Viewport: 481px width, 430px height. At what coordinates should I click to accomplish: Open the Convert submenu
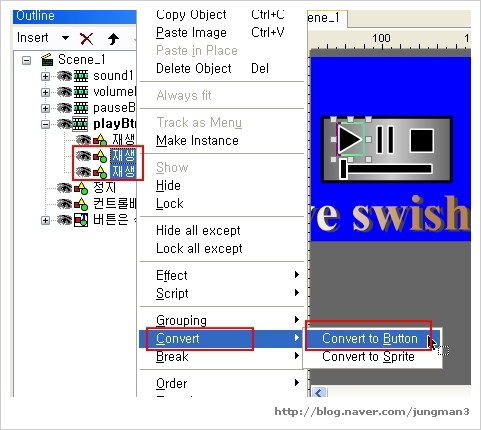(222, 338)
